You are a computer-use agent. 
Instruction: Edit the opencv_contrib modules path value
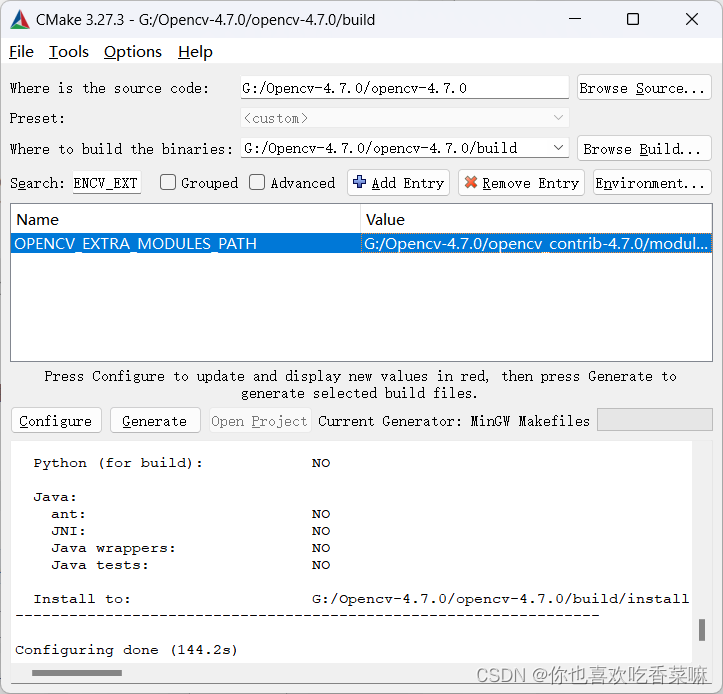point(536,243)
